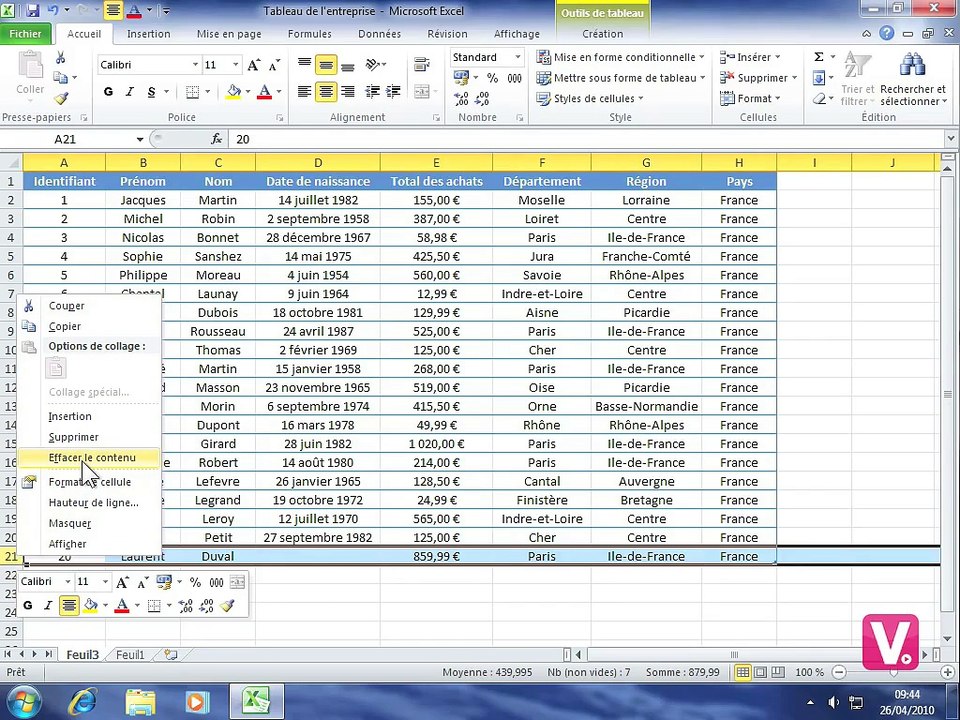Toggle underline S in the ribbon
This screenshot has height=720, width=960.
(x=151, y=92)
